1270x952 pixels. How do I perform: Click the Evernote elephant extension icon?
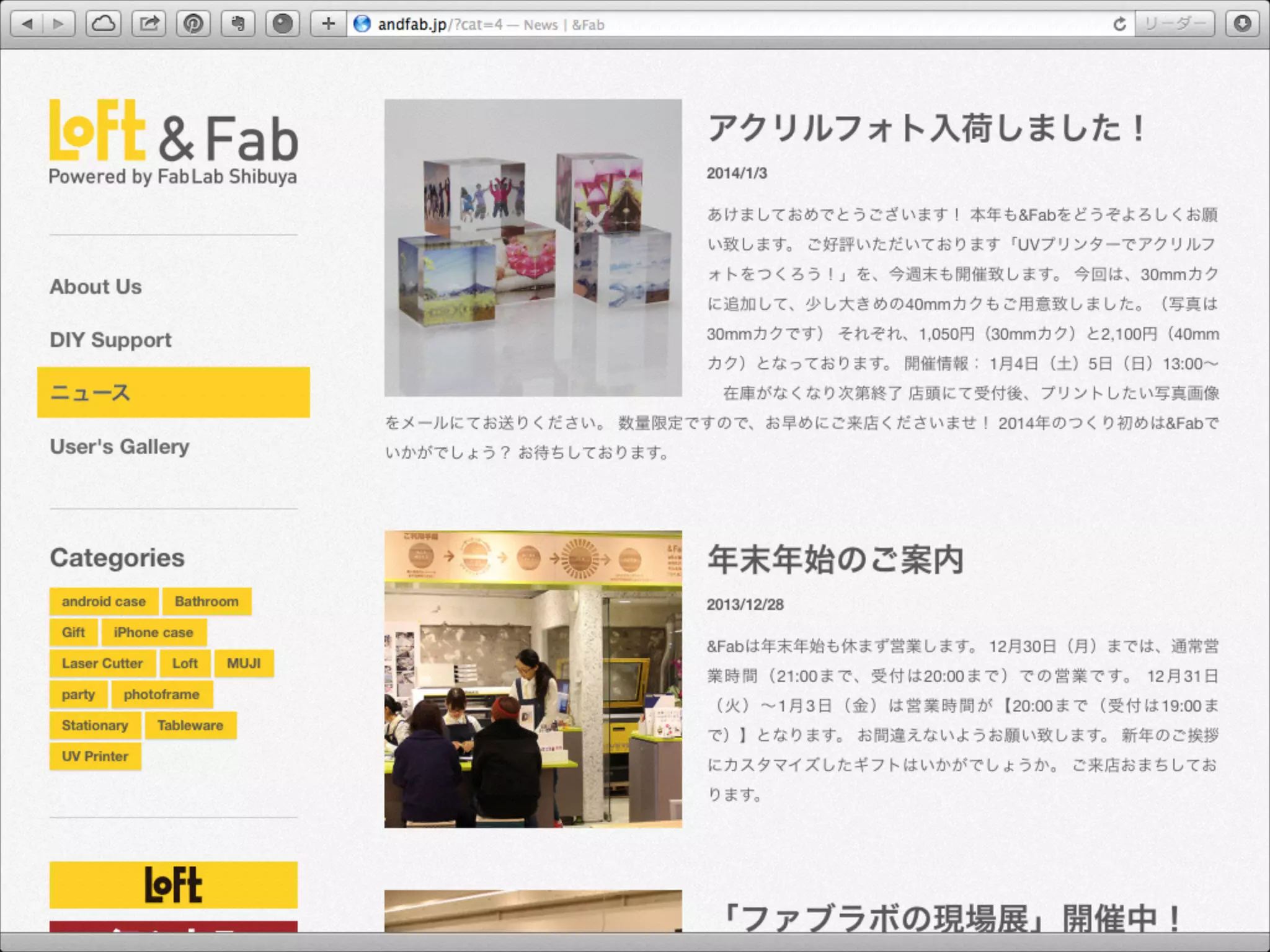(238, 24)
